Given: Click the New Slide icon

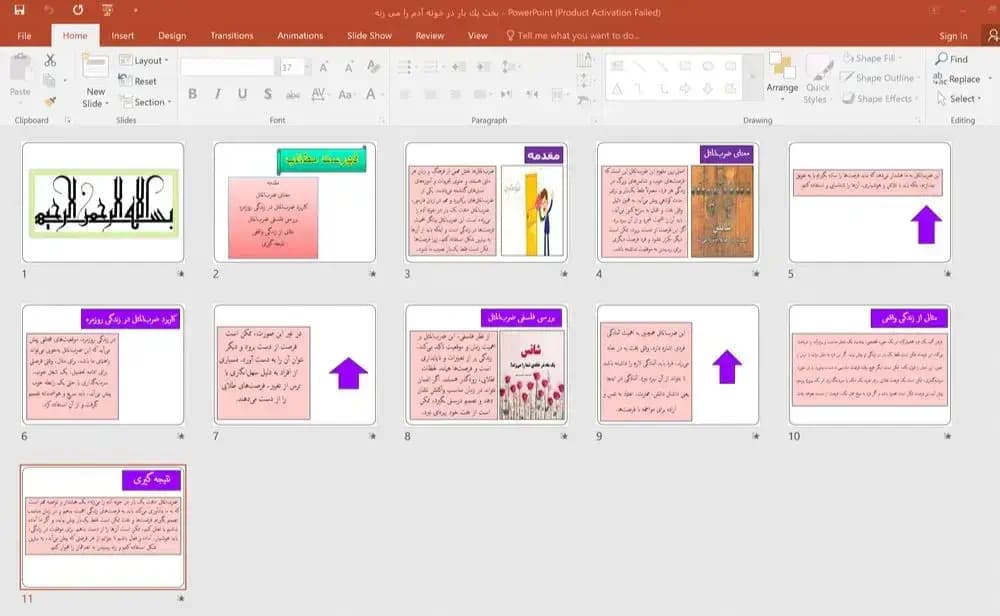Looking at the screenshot, I should tap(95, 68).
